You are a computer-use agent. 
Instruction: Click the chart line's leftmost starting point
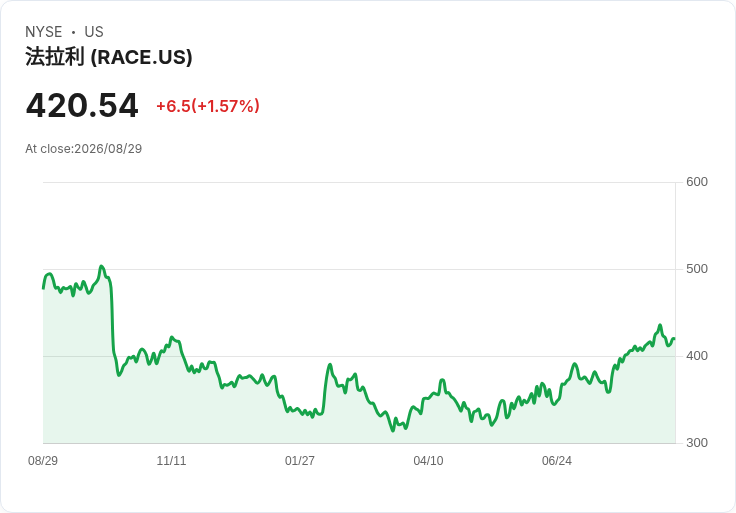[43, 288]
